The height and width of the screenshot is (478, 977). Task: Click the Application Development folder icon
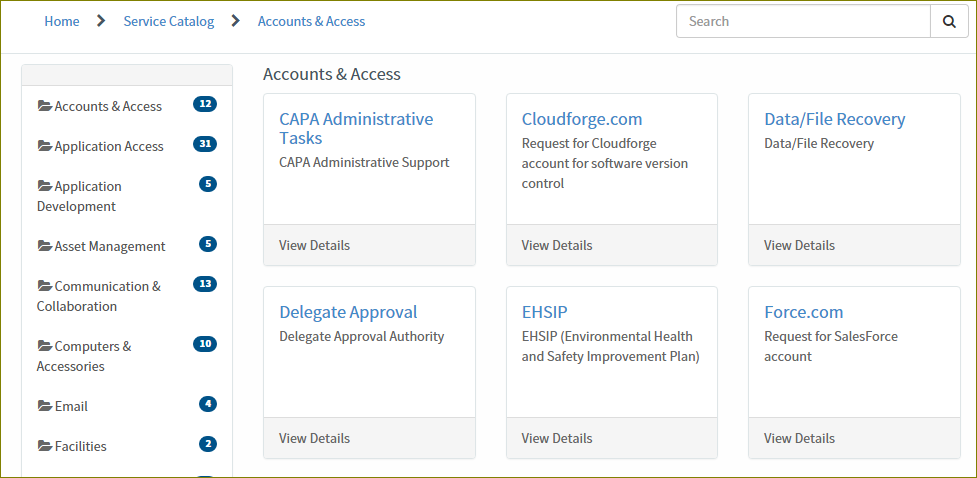(44, 186)
